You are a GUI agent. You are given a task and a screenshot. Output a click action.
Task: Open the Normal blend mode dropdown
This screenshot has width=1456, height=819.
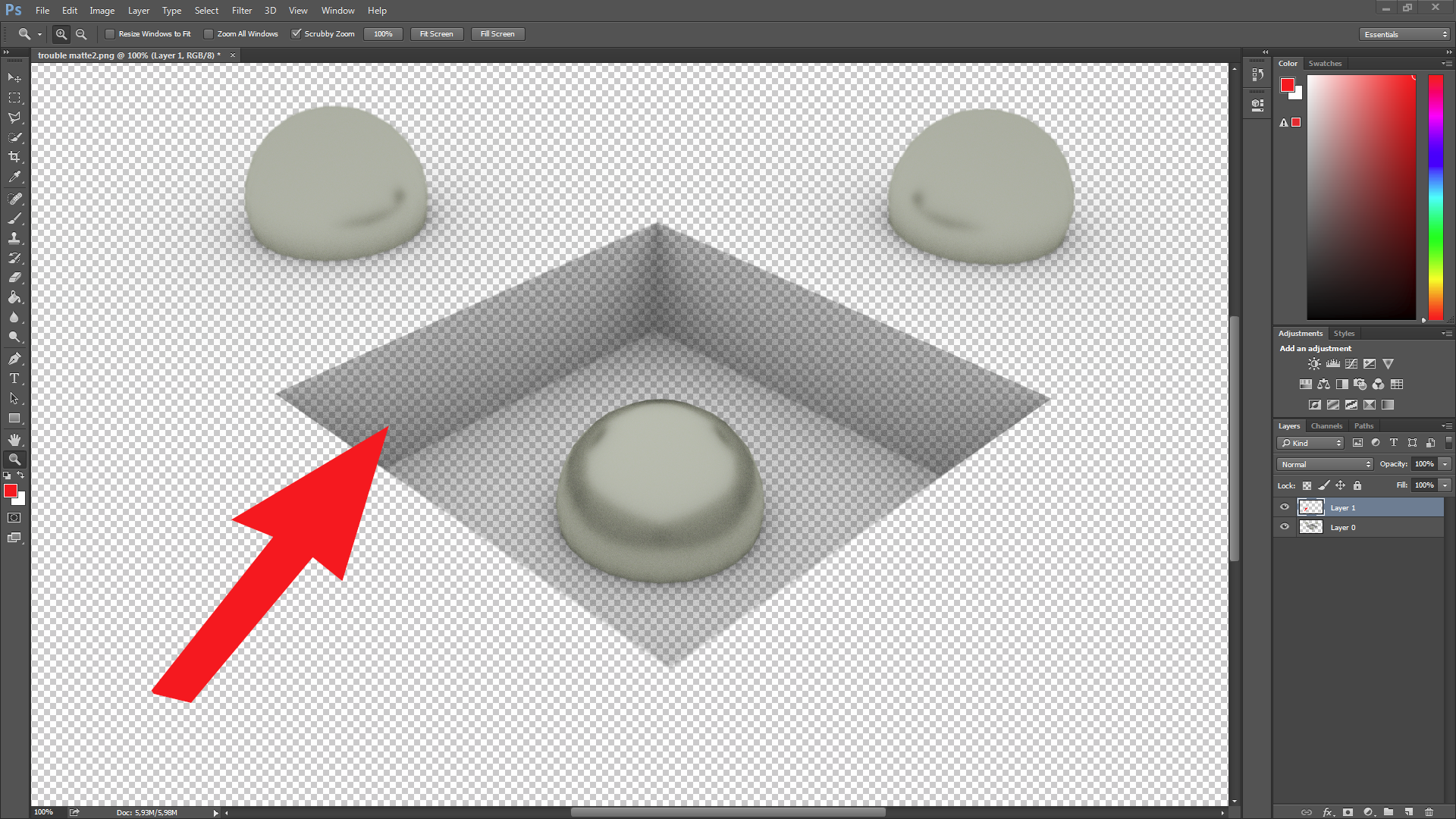[1326, 464]
